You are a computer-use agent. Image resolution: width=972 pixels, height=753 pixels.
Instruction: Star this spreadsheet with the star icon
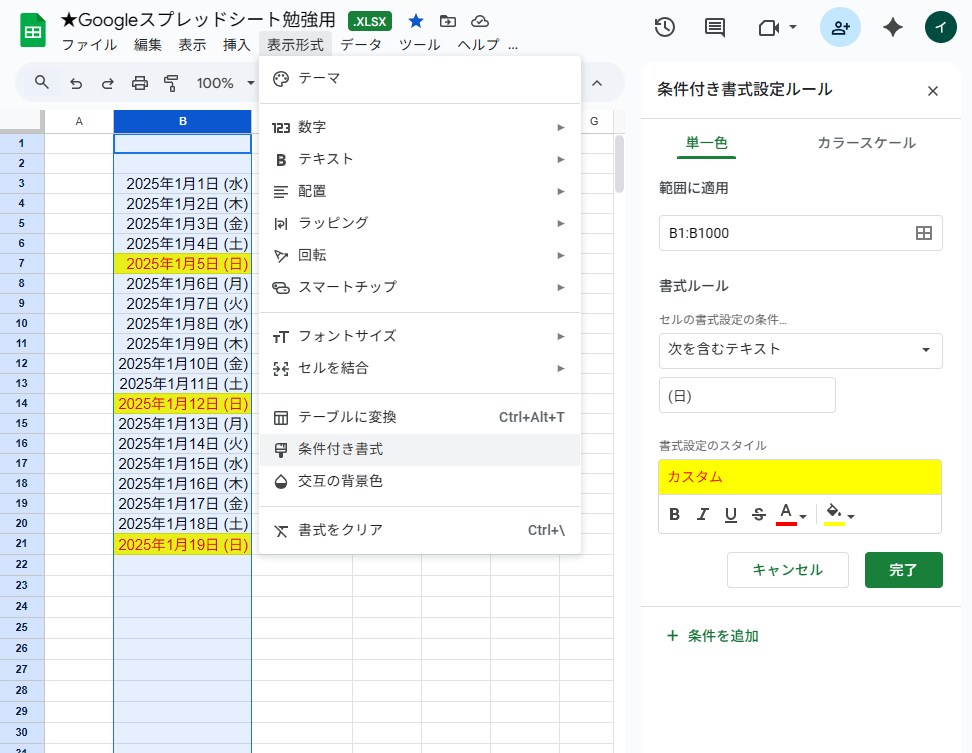pos(416,21)
